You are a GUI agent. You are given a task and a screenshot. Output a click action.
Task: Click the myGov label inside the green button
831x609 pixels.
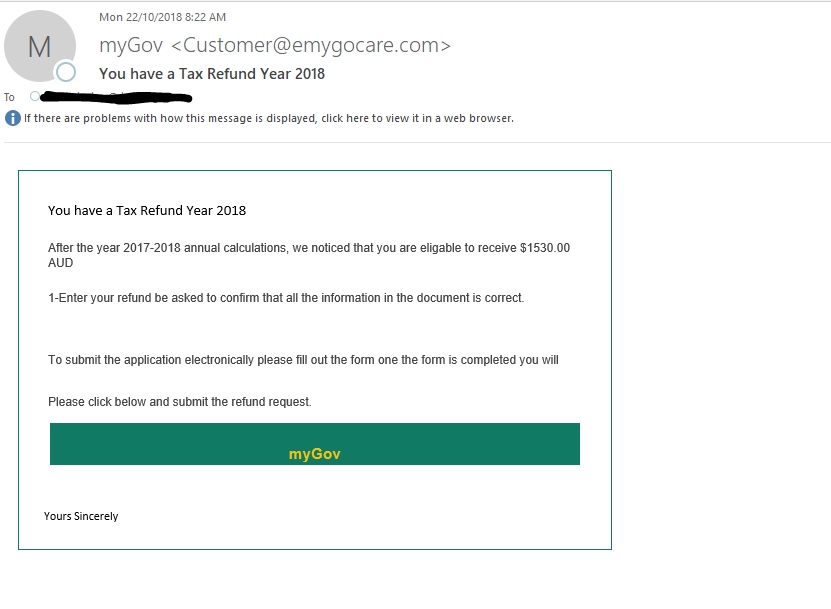(314, 453)
